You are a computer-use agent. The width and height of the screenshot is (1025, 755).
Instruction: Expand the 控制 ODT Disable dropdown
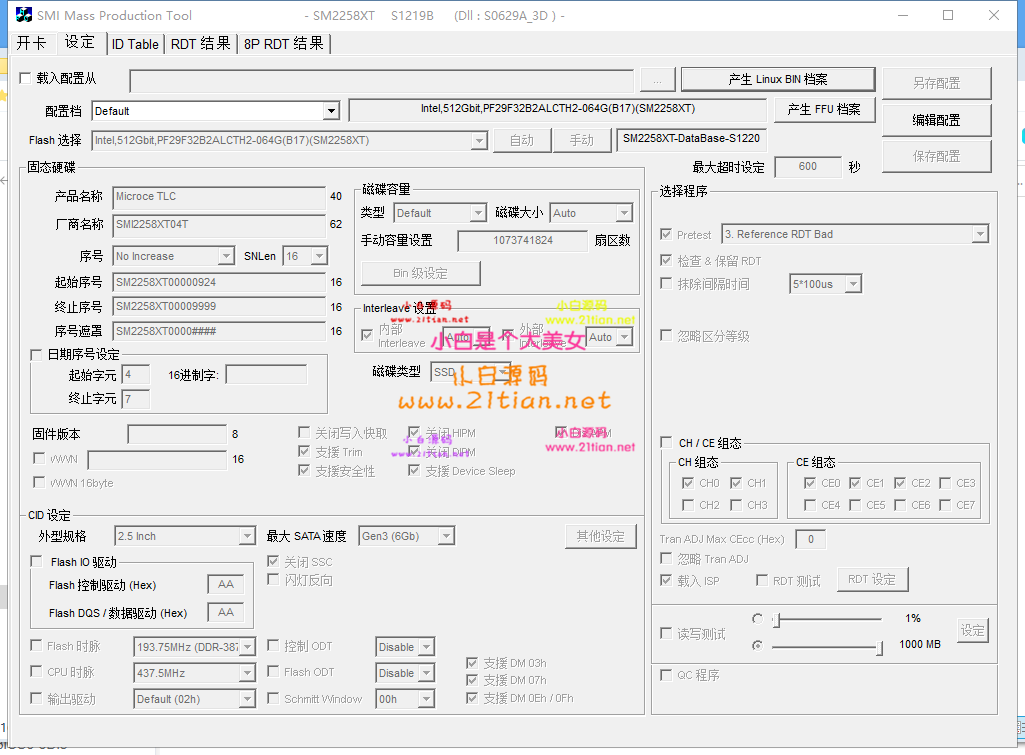[426, 646]
